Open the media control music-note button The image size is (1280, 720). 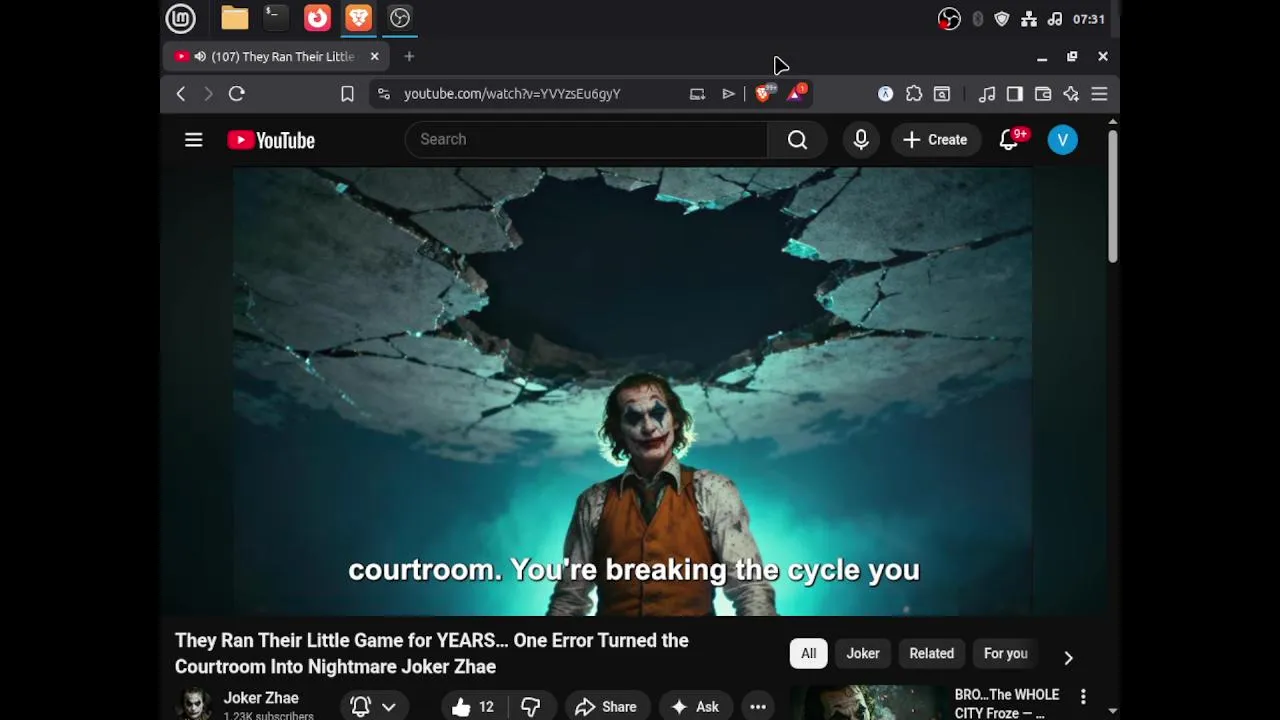(987, 94)
